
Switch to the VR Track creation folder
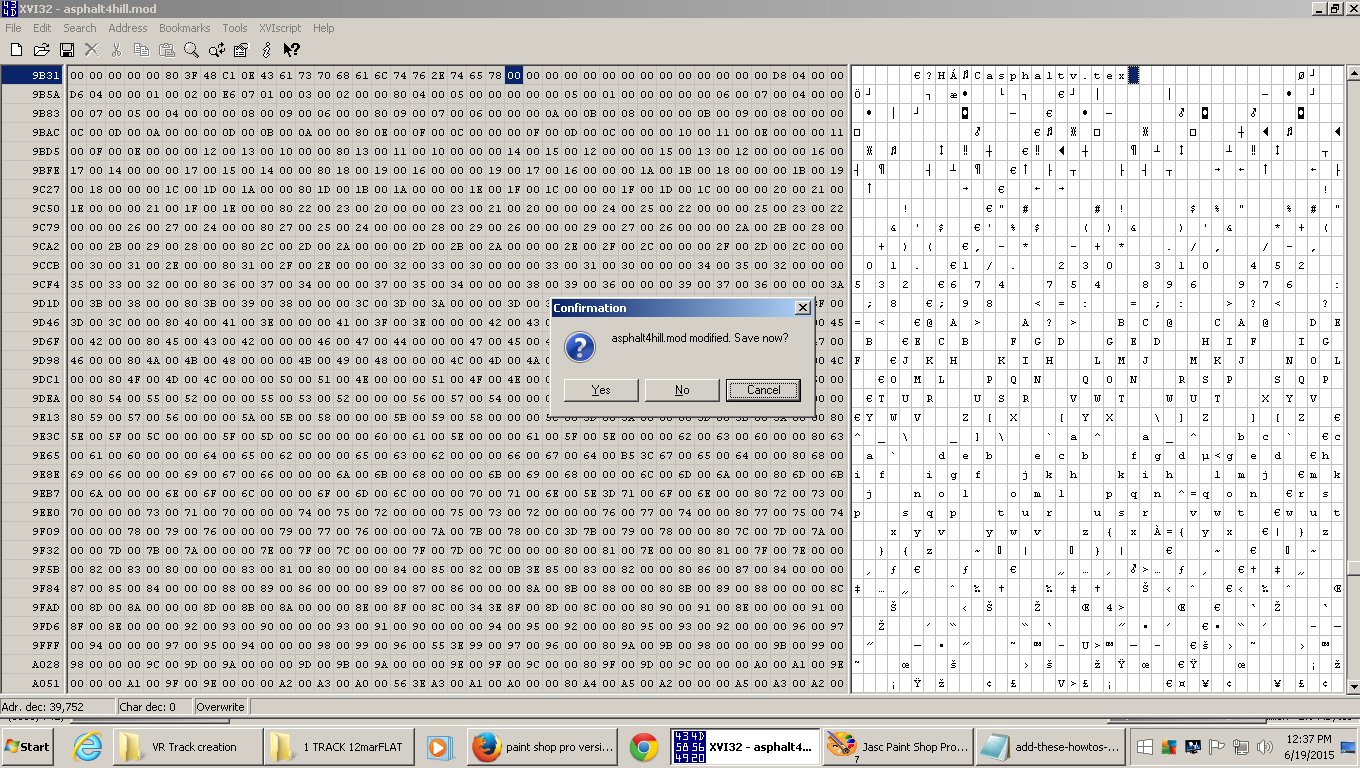[186, 747]
